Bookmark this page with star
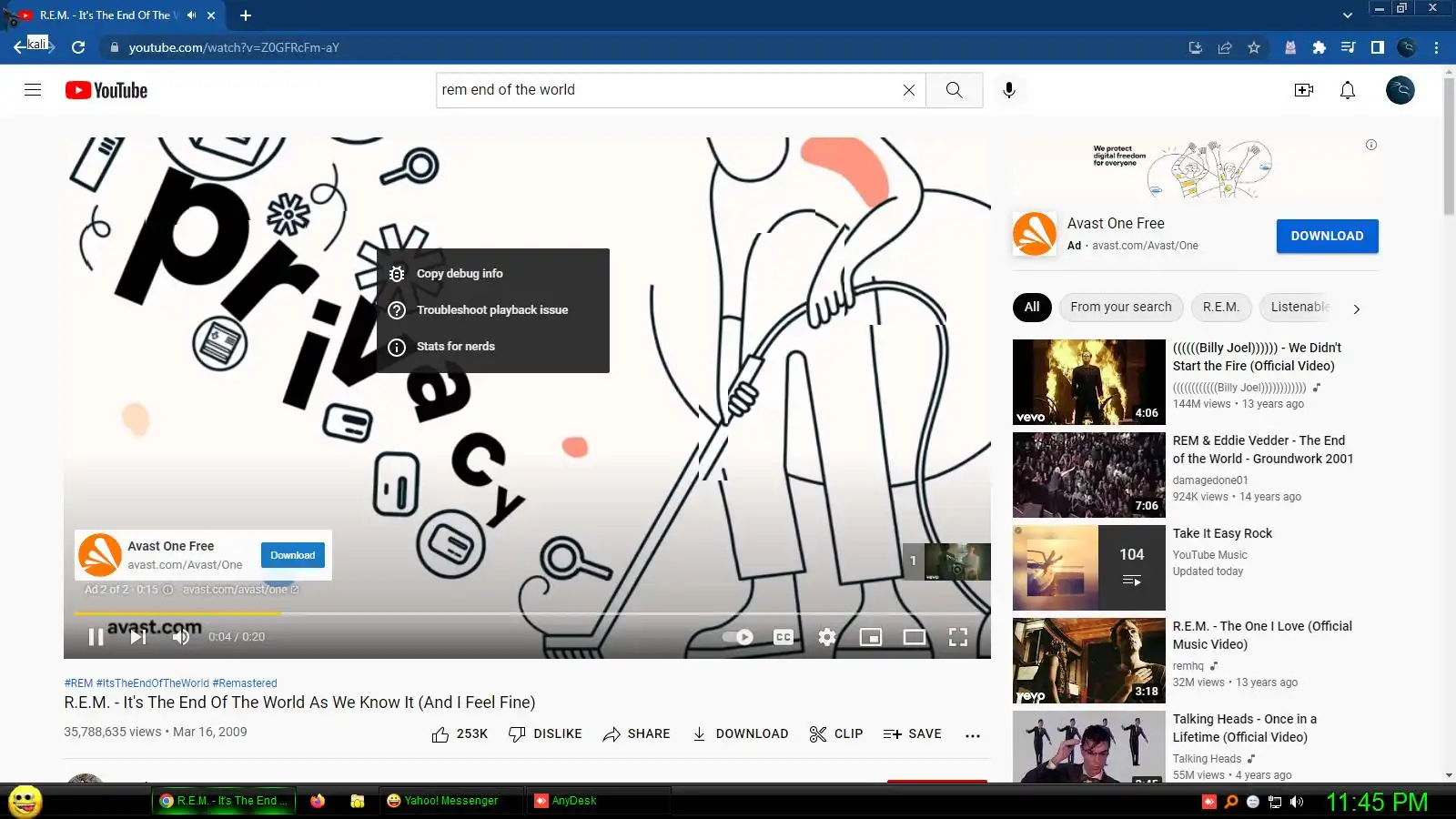The height and width of the screenshot is (819, 1456). 1254,47
